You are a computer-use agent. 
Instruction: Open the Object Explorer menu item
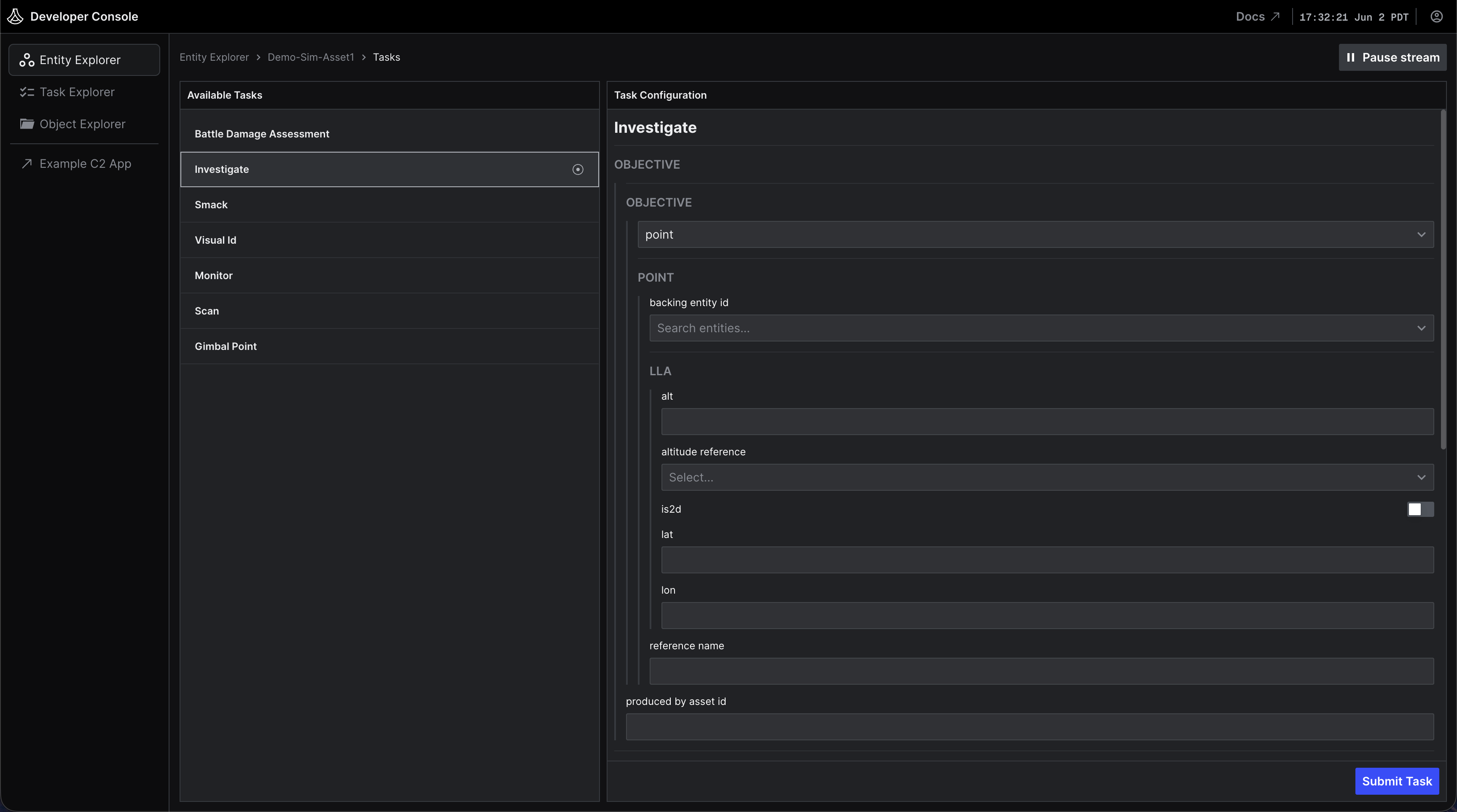click(x=84, y=124)
